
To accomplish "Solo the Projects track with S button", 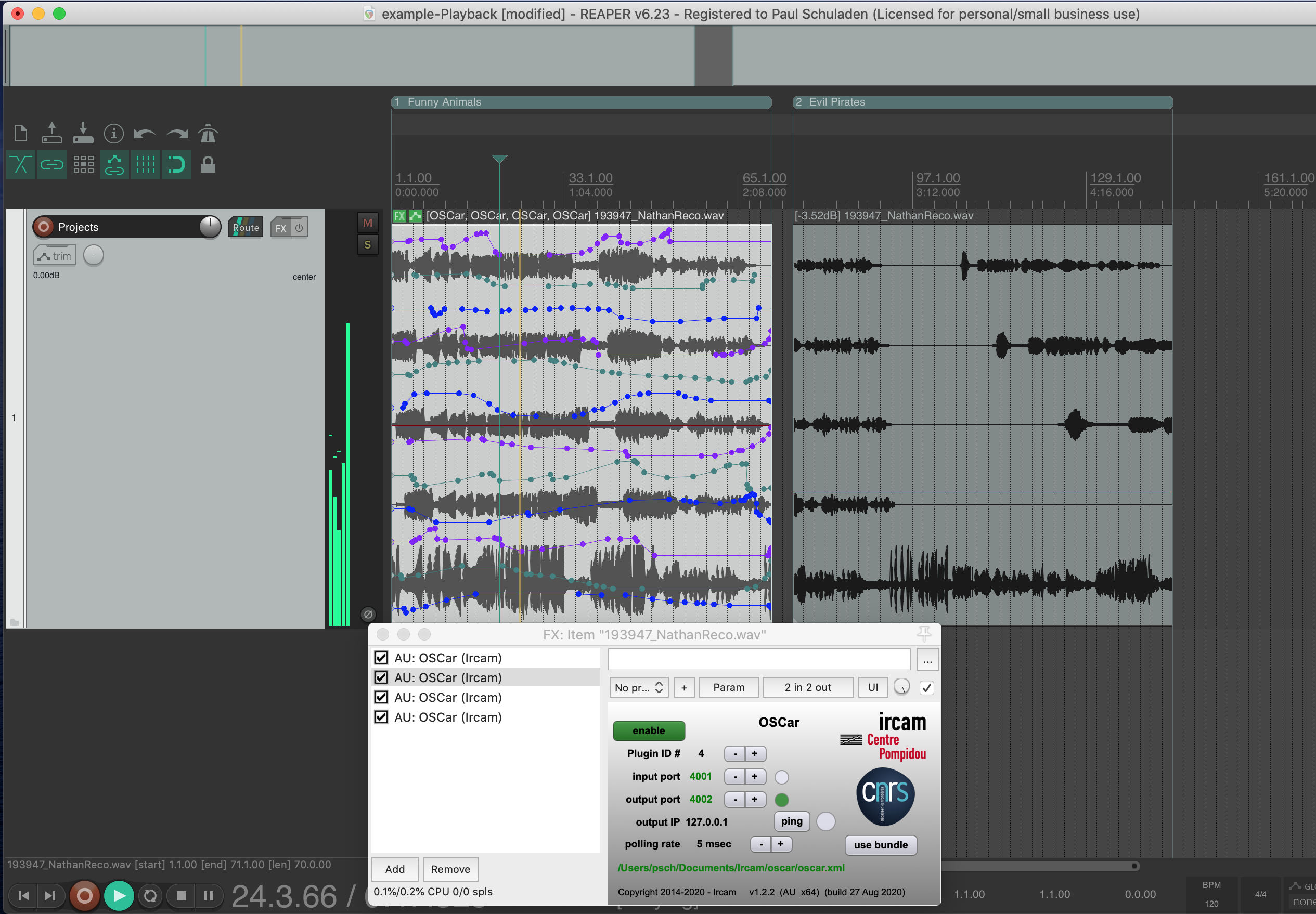I will tap(368, 245).
